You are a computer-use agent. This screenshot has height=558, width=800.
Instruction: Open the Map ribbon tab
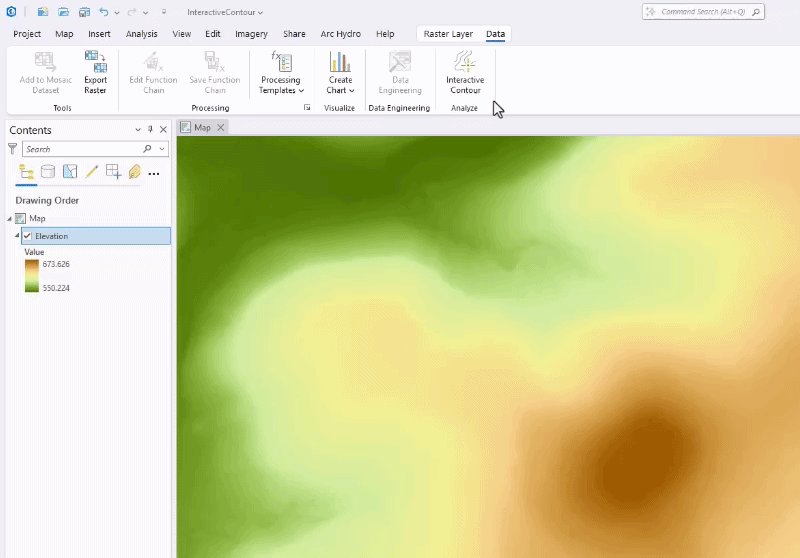[64, 34]
